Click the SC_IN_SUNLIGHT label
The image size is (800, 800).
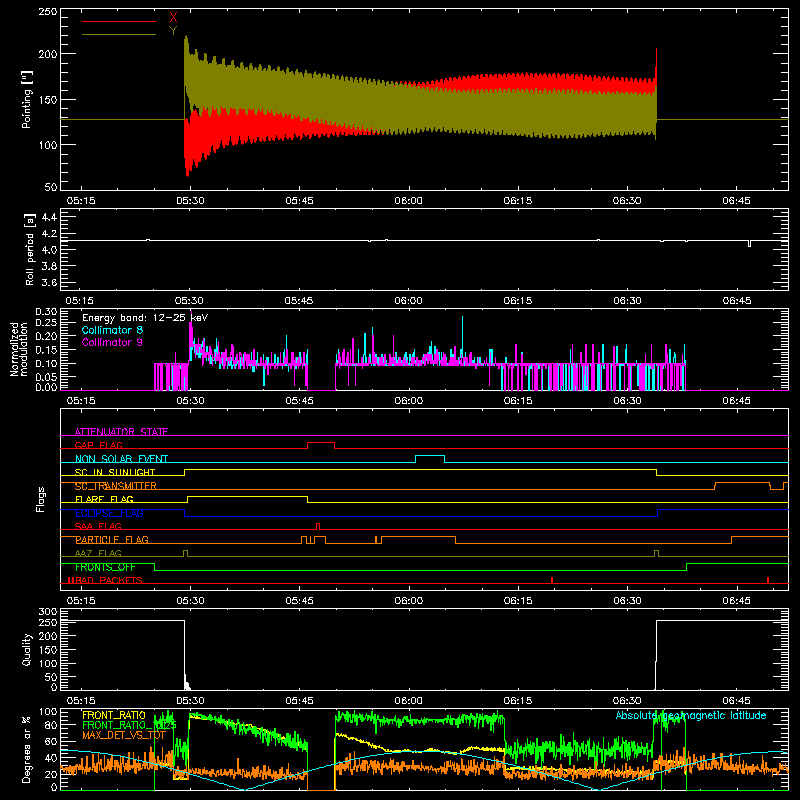[115, 472]
